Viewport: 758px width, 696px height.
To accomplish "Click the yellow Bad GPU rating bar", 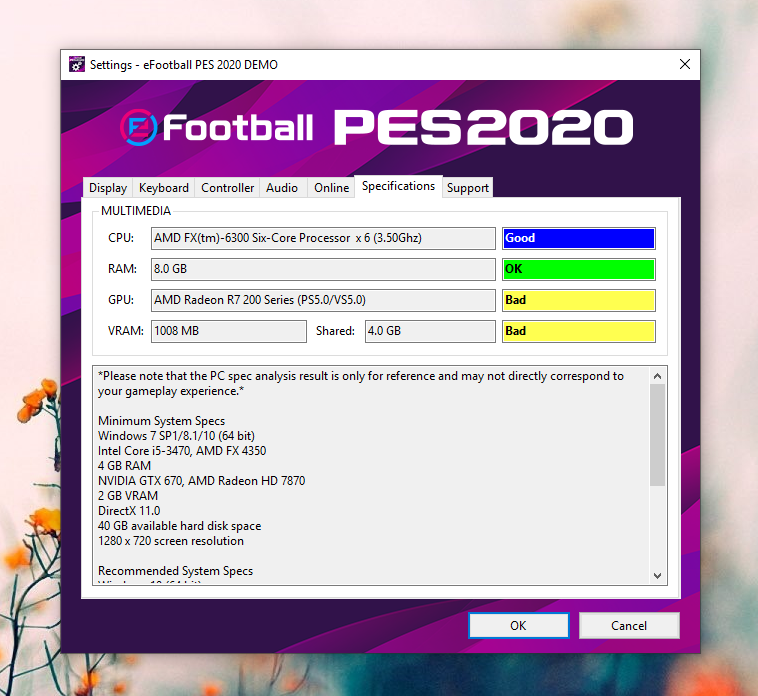I will point(579,300).
